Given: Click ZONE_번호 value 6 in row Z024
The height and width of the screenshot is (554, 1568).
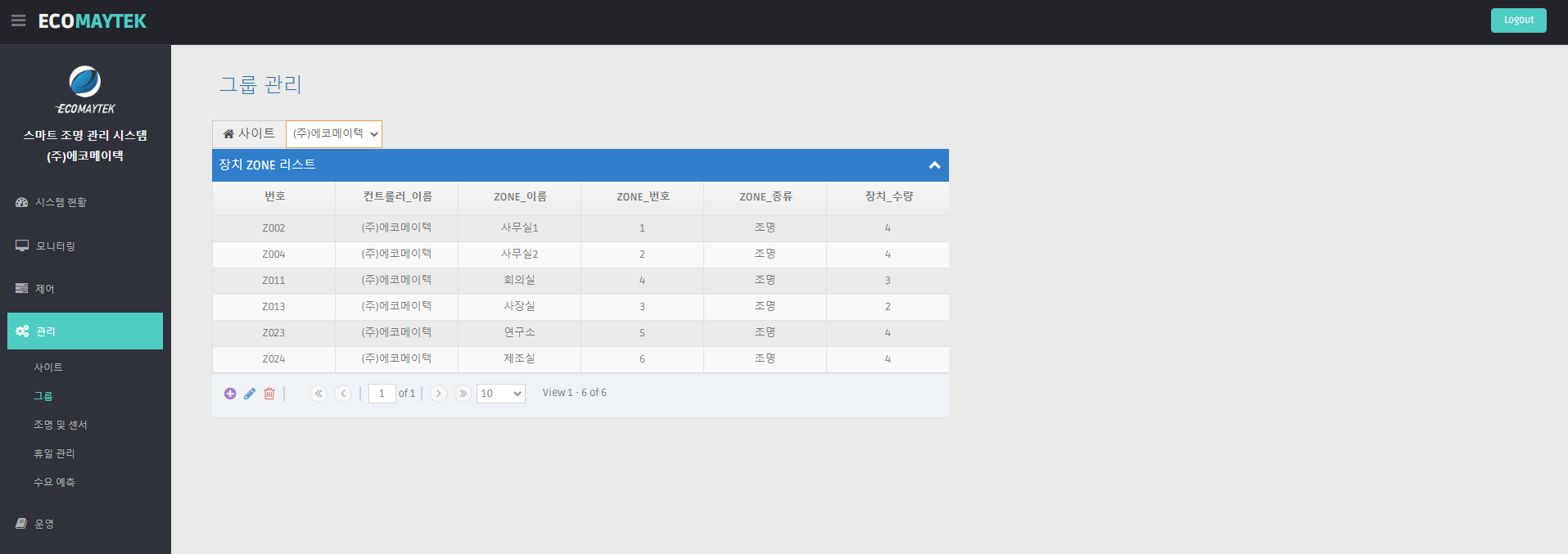Looking at the screenshot, I should [643, 359].
